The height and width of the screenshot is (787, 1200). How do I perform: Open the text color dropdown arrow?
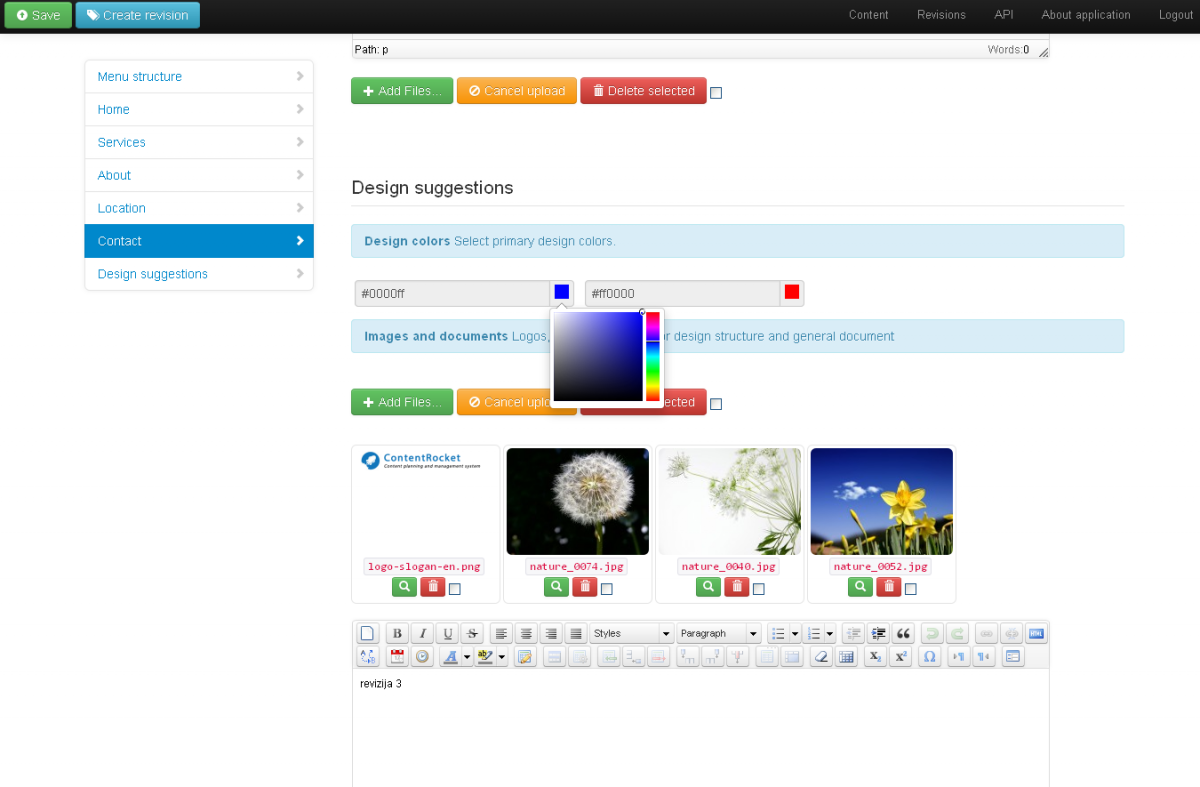pyautogui.click(x=467, y=657)
